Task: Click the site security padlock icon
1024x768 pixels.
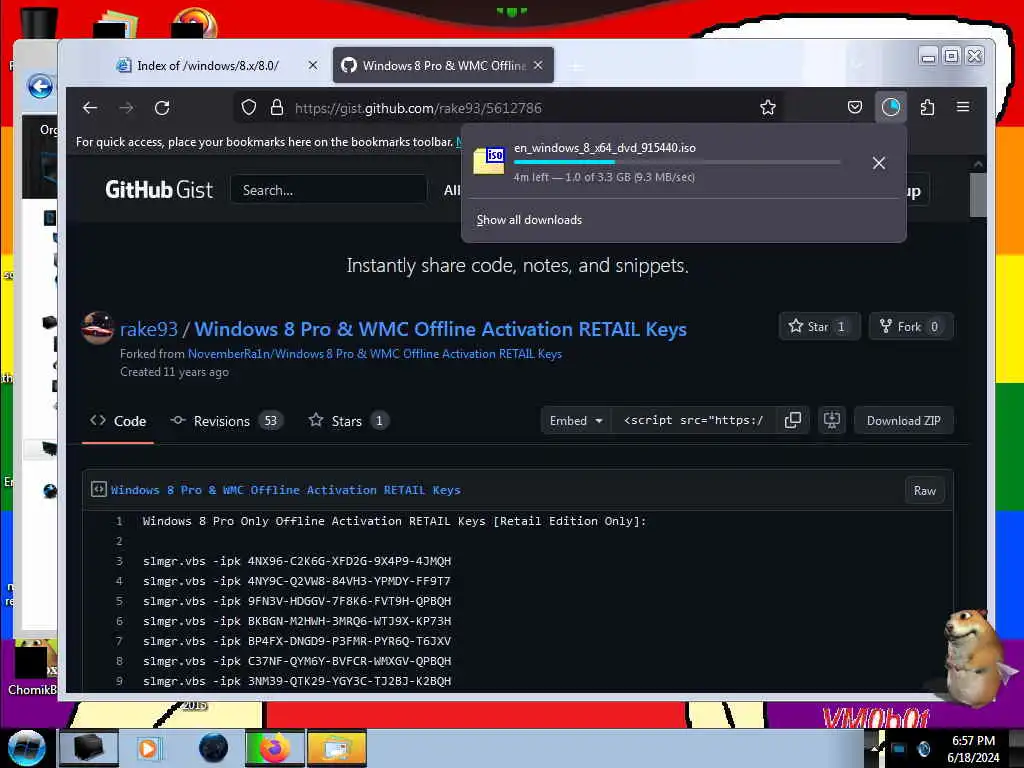Action: tap(277, 108)
